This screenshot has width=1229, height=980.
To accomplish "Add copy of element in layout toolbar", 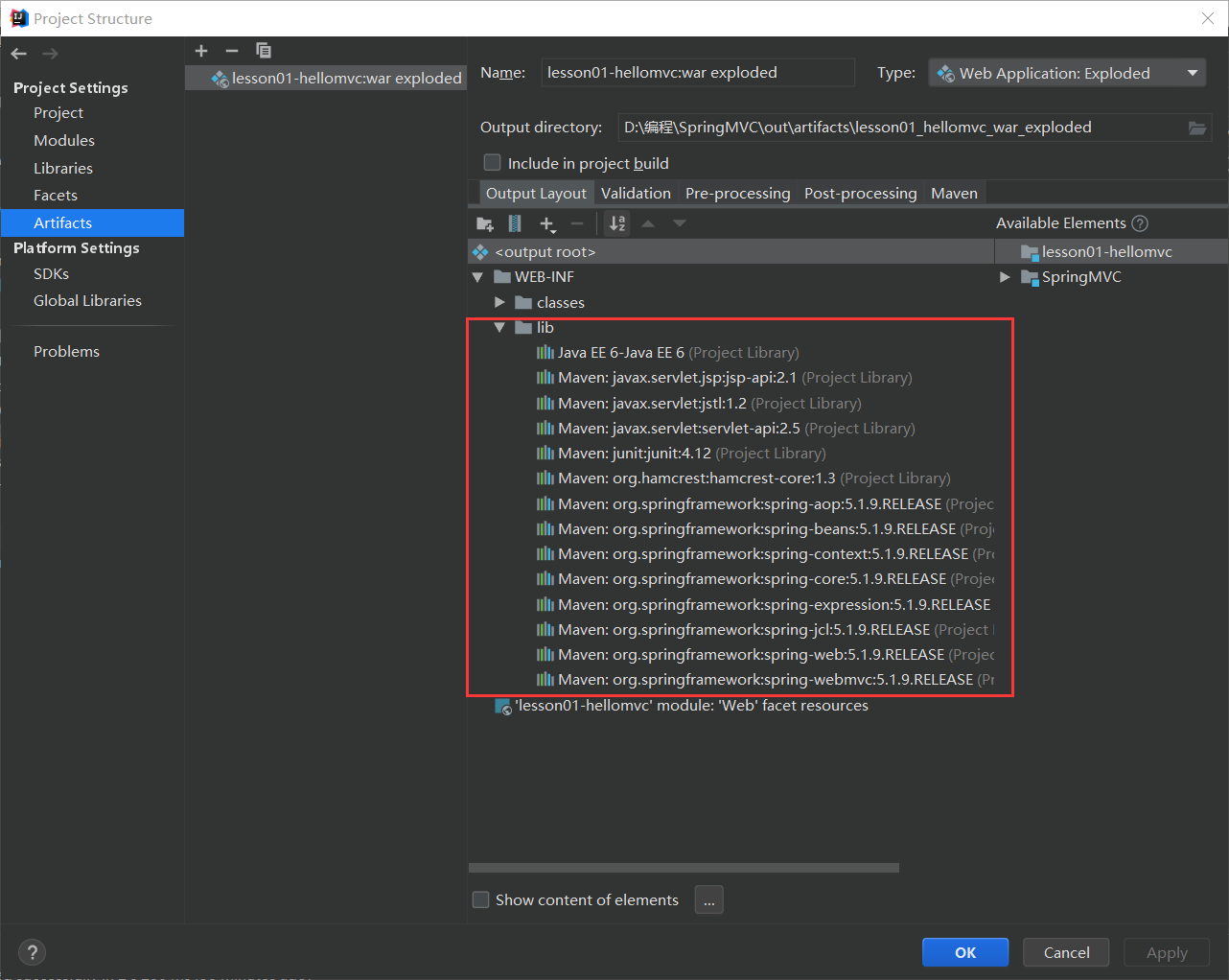I will pyautogui.click(x=547, y=223).
